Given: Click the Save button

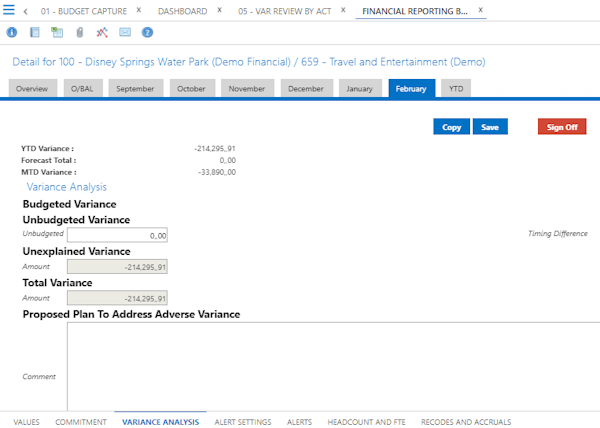Looking at the screenshot, I should point(490,127).
